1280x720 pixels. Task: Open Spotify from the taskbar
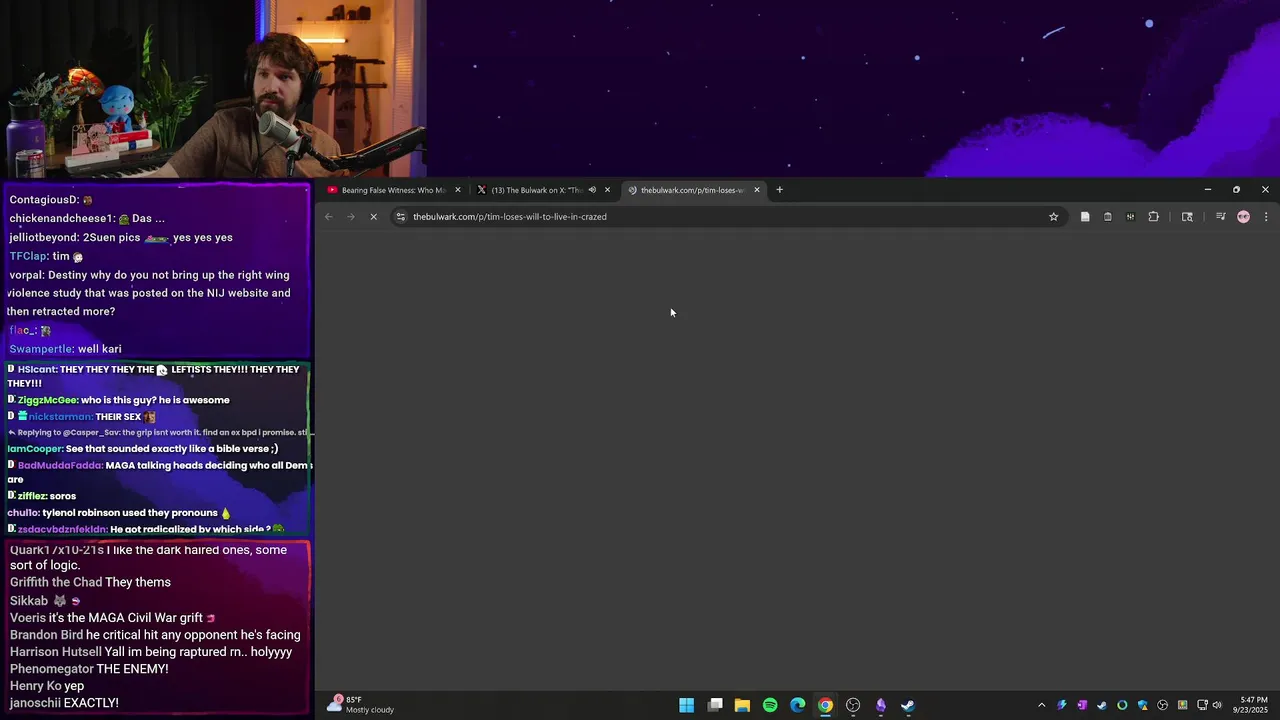(770, 705)
